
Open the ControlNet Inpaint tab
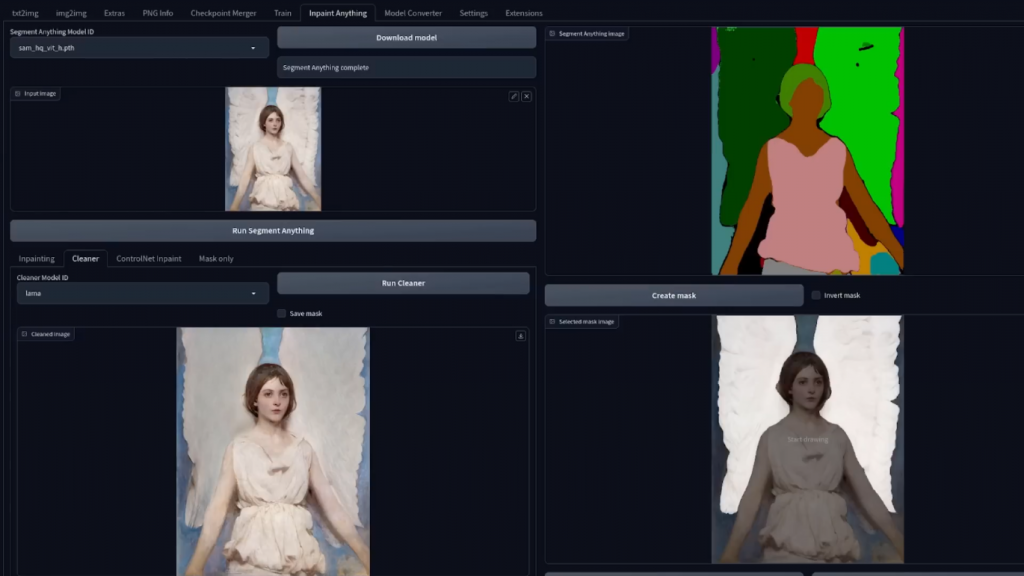point(149,259)
